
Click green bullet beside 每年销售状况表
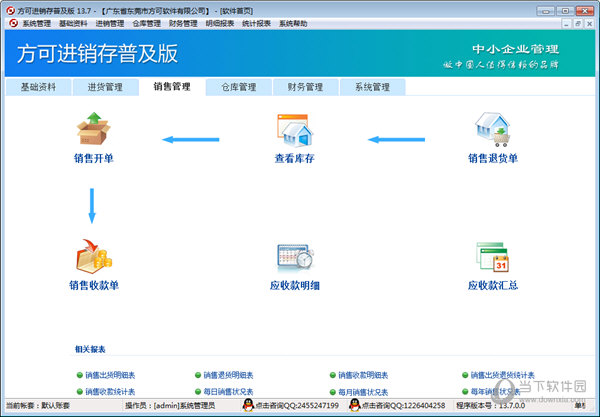[x=465, y=391]
